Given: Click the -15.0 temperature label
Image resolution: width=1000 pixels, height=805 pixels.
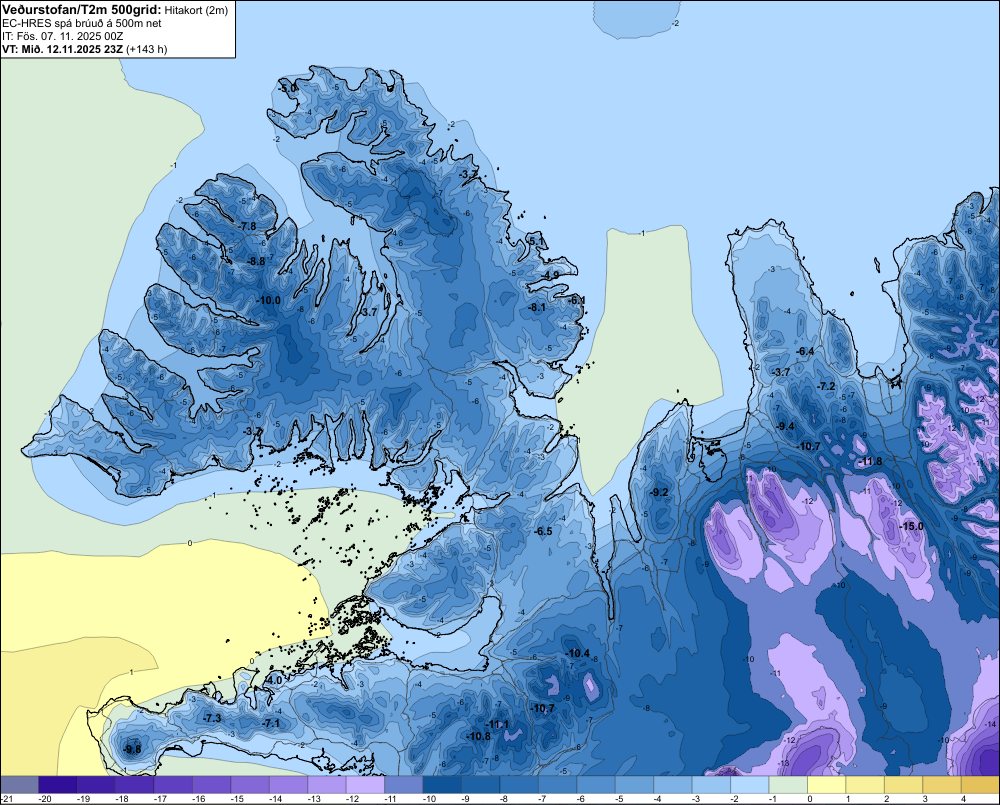Looking at the screenshot, I should [911, 526].
